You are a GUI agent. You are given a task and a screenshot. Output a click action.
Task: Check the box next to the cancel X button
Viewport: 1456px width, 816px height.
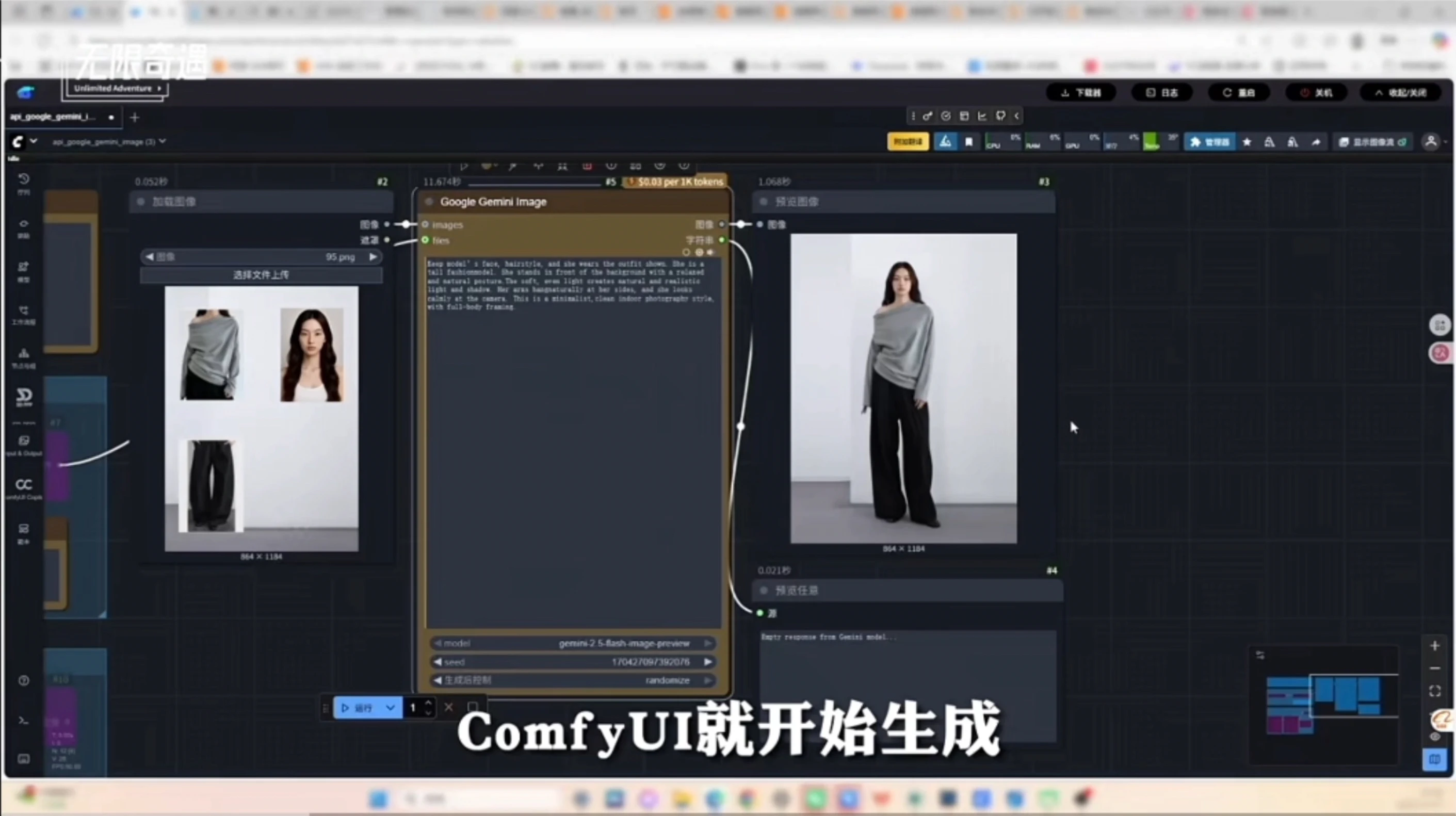pyautogui.click(x=473, y=707)
